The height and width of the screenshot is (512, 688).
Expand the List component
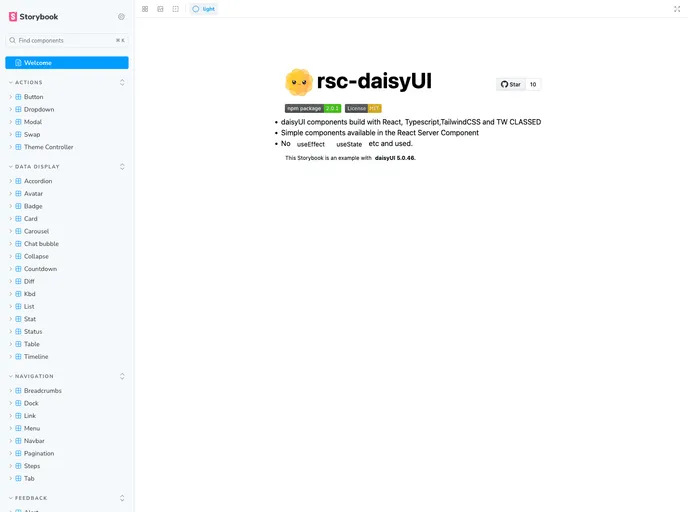[67, 307]
